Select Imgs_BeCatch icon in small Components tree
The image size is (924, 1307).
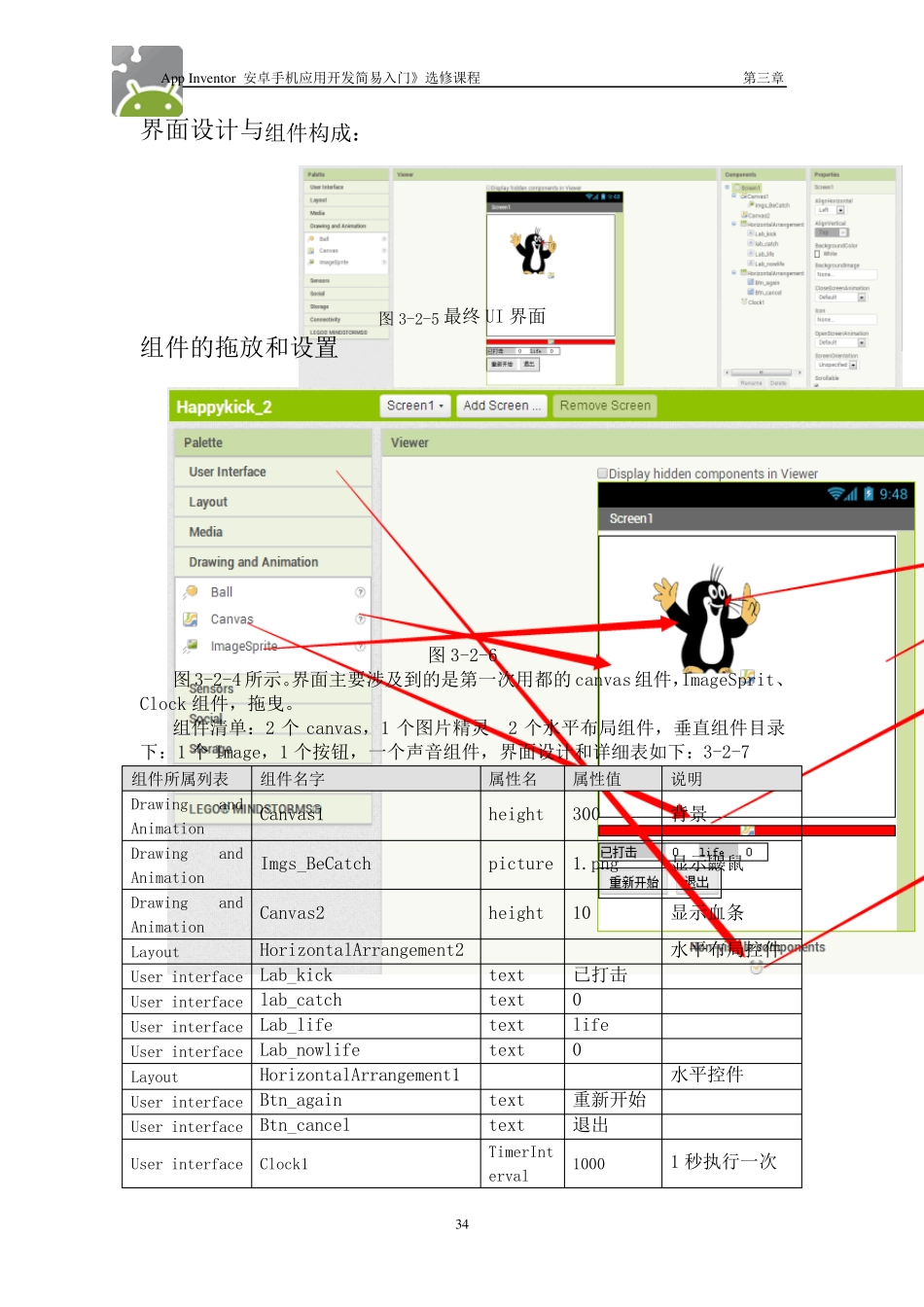751,205
